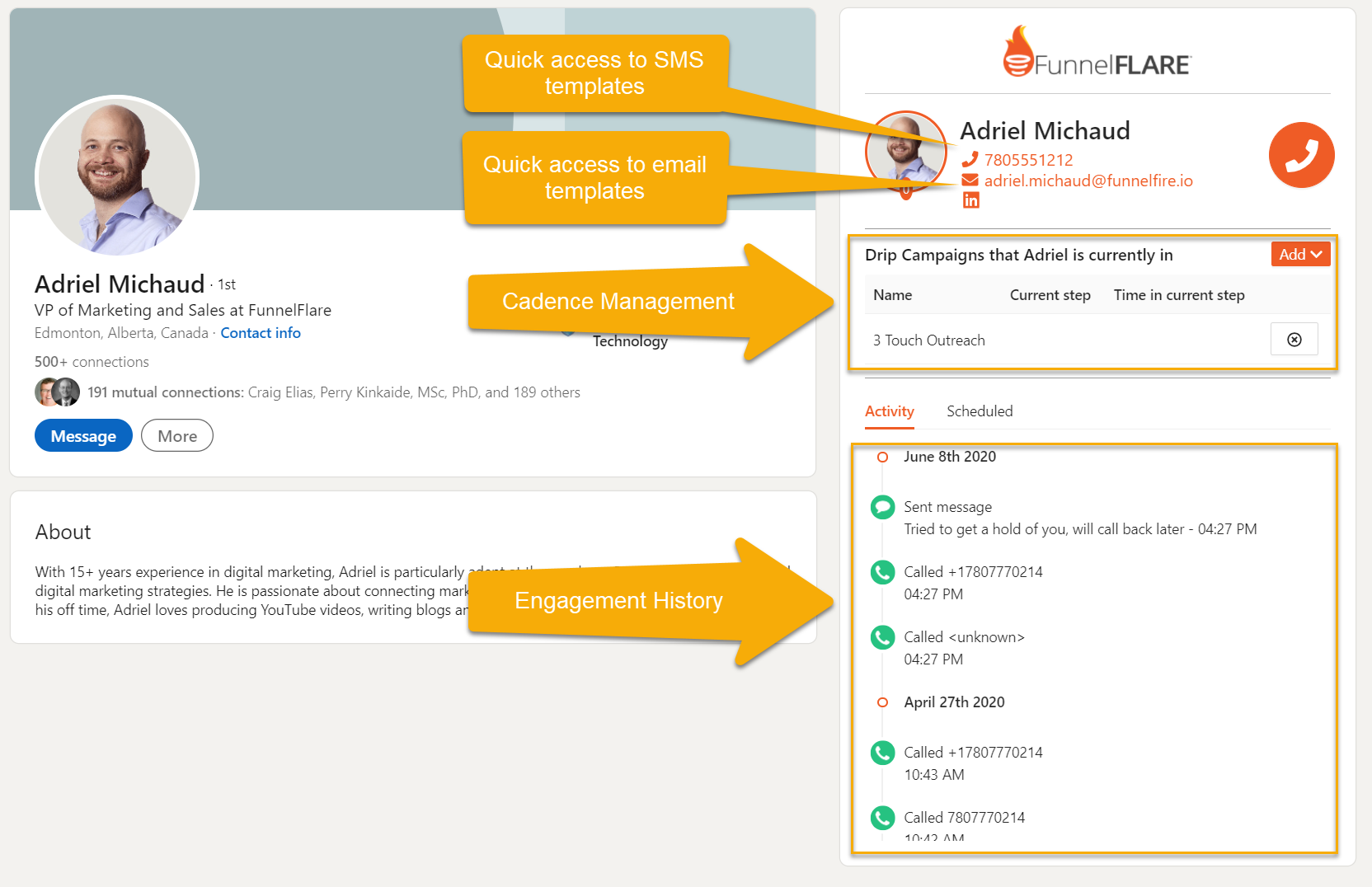Remove 3 Touch Outreach campaign with x icon
The image size is (1372, 887).
click(x=1294, y=340)
